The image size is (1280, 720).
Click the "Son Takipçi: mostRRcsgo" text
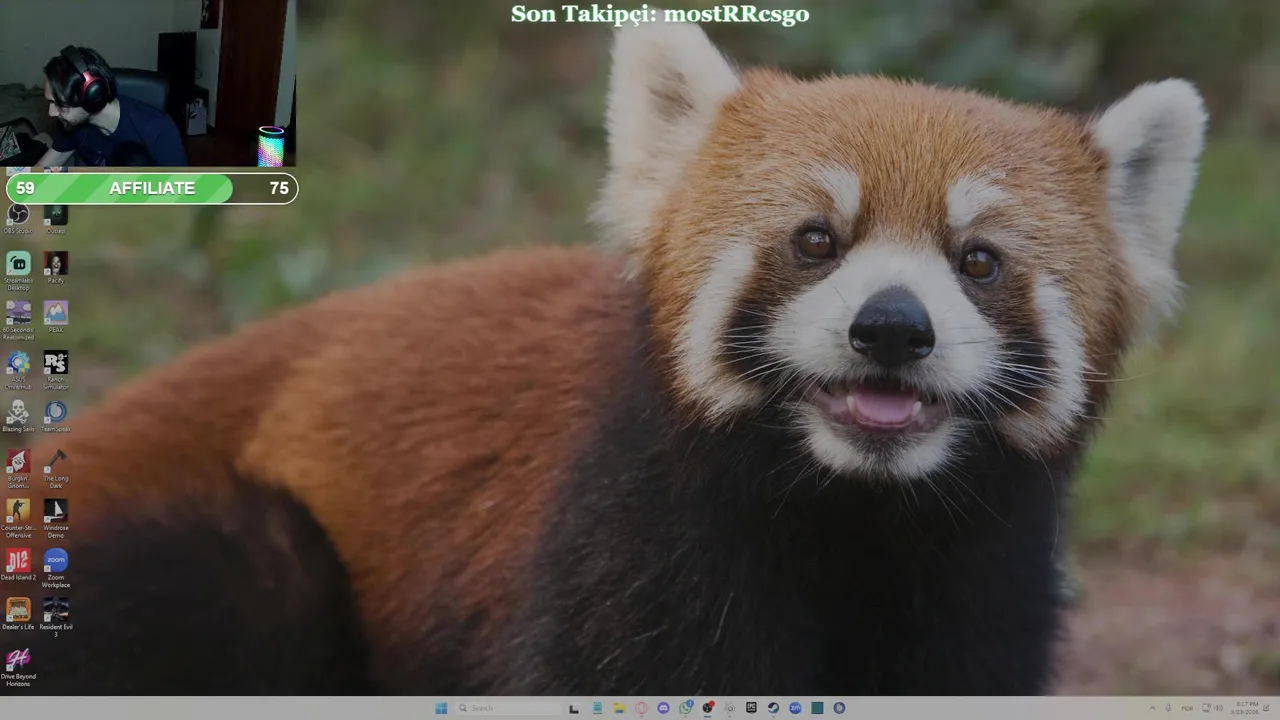click(660, 14)
